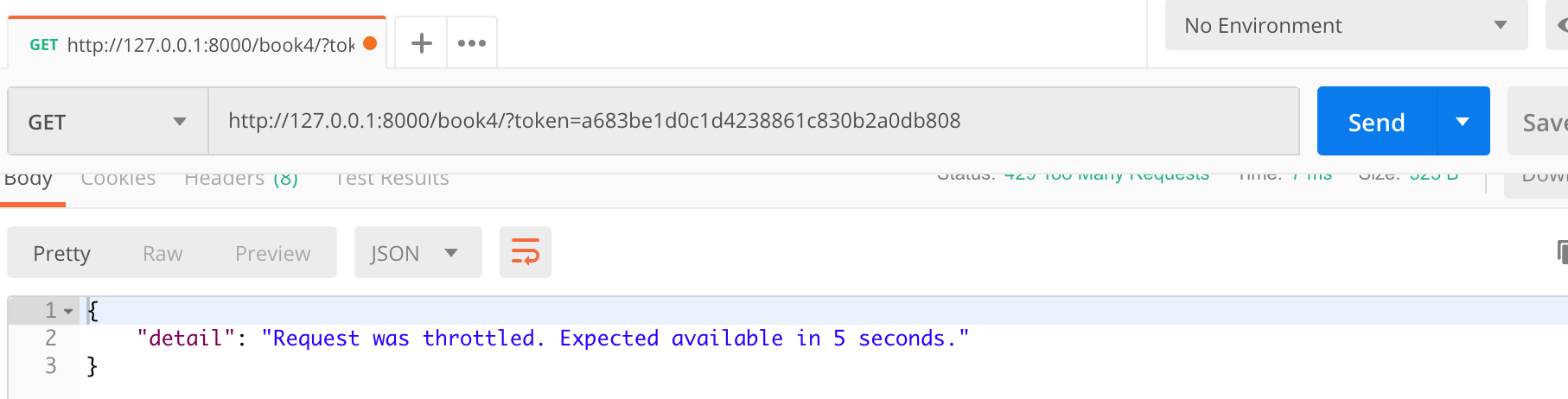Toggle the line wrap icon
This screenshot has width=1568, height=399.
pyautogui.click(x=525, y=252)
